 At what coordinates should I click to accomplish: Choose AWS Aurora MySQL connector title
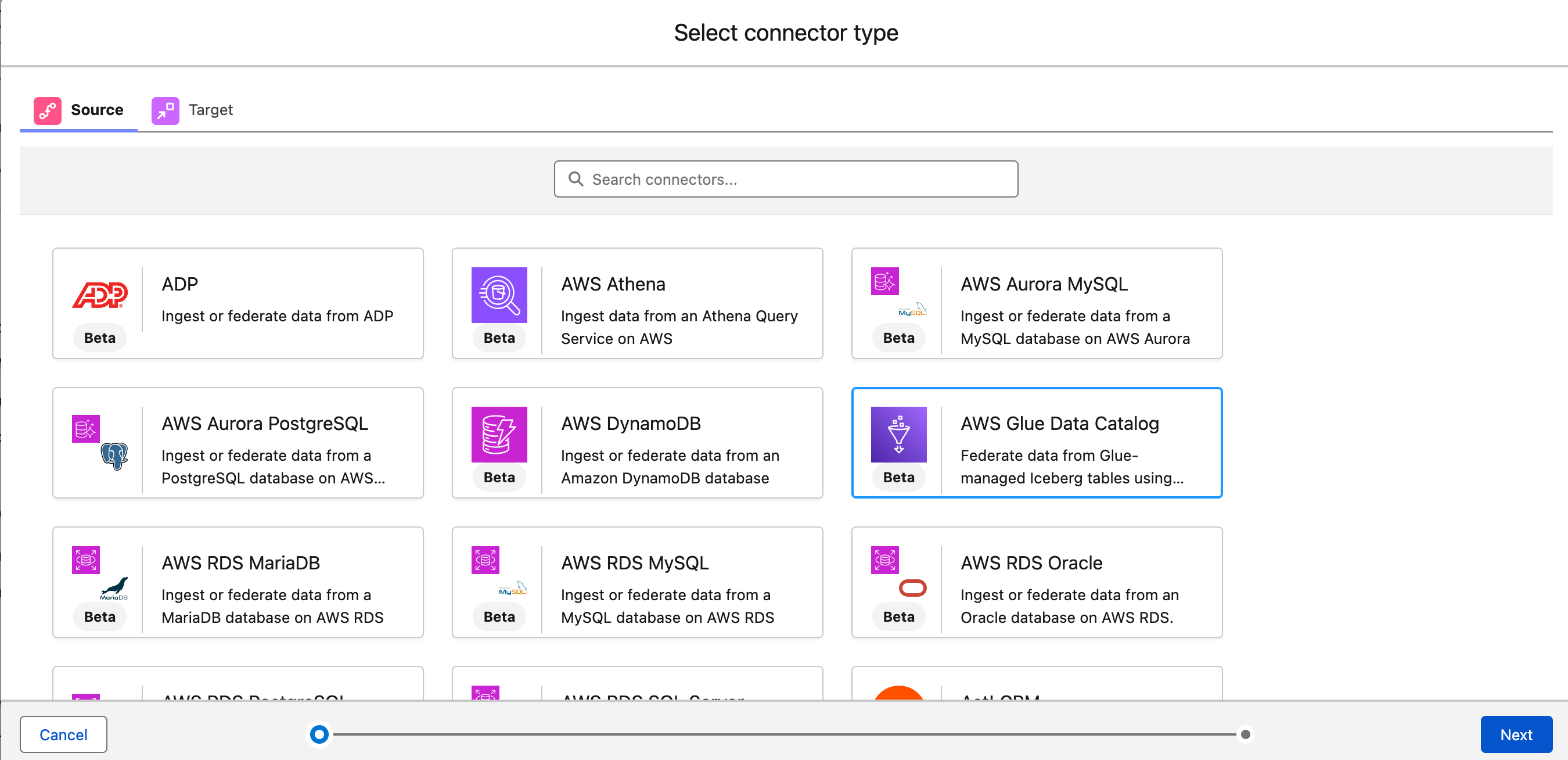tap(1044, 284)
